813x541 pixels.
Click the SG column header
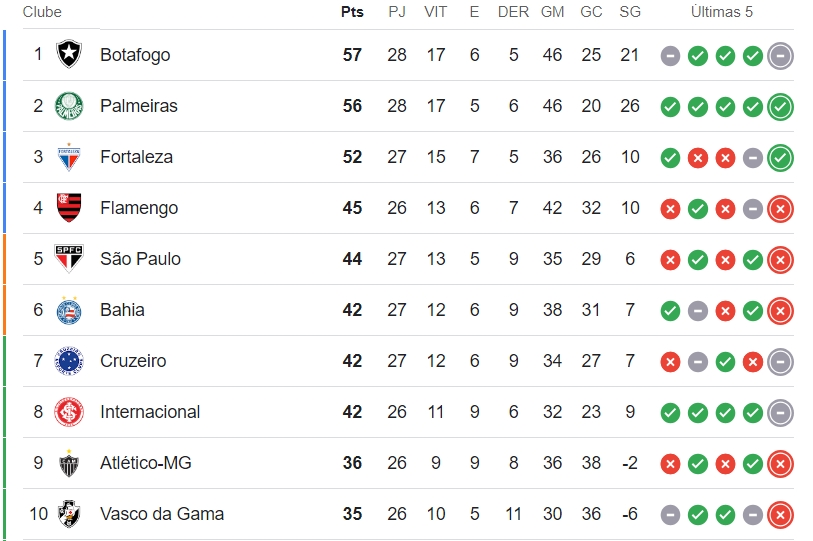point(630,12)
